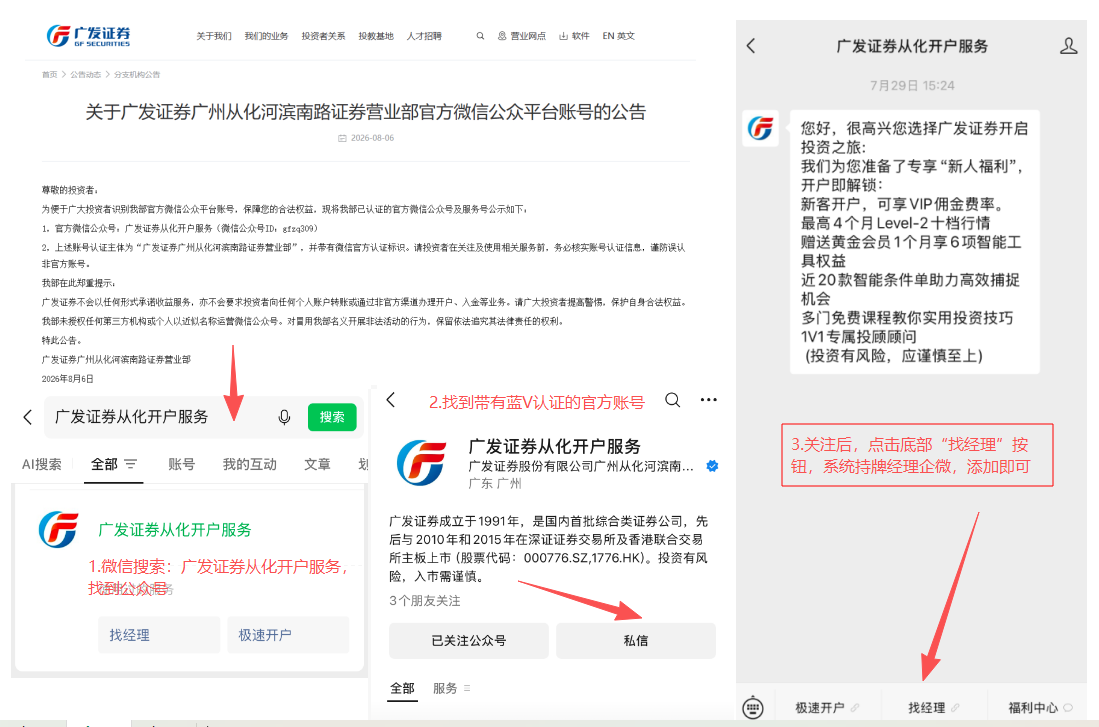This screenshot has width=1099, height=727.
Task: Open account profile person icon in chat
Action: click(x=1068, y=46)
